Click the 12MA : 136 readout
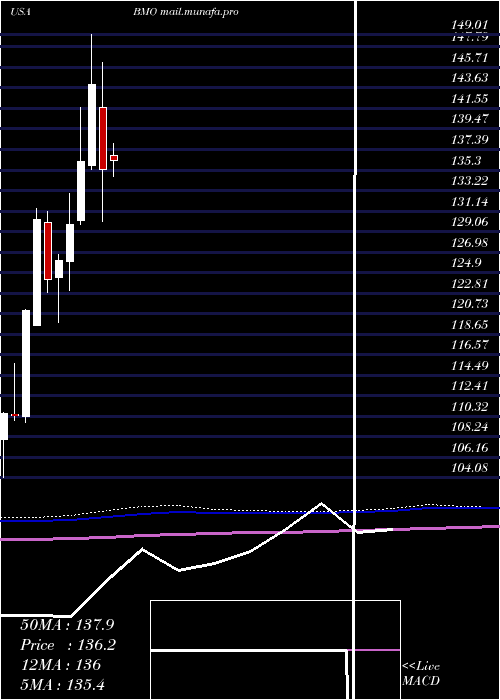 pyautogui.click(x=61, y=665)
